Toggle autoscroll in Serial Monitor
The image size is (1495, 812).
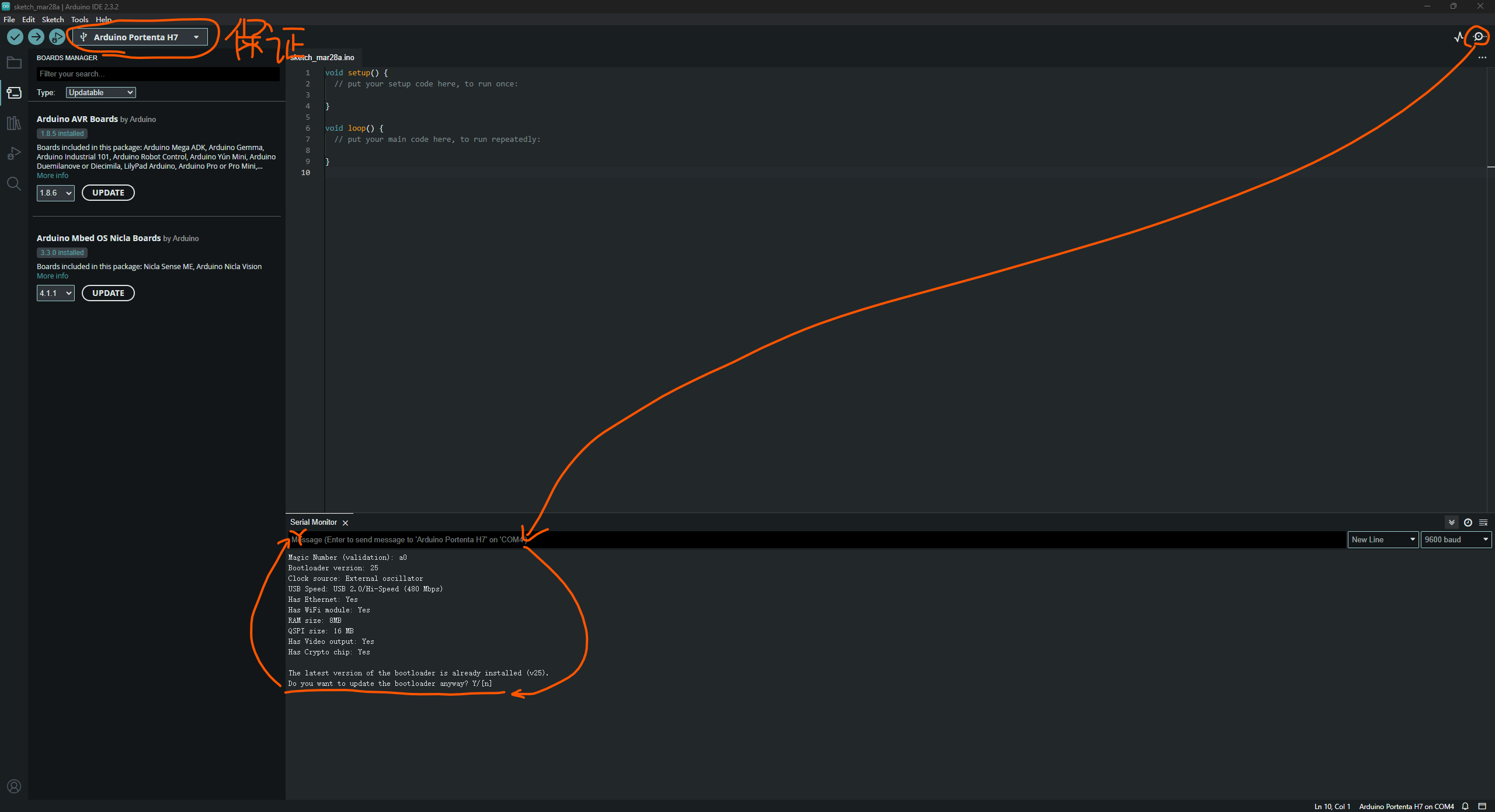[1451, 522]
